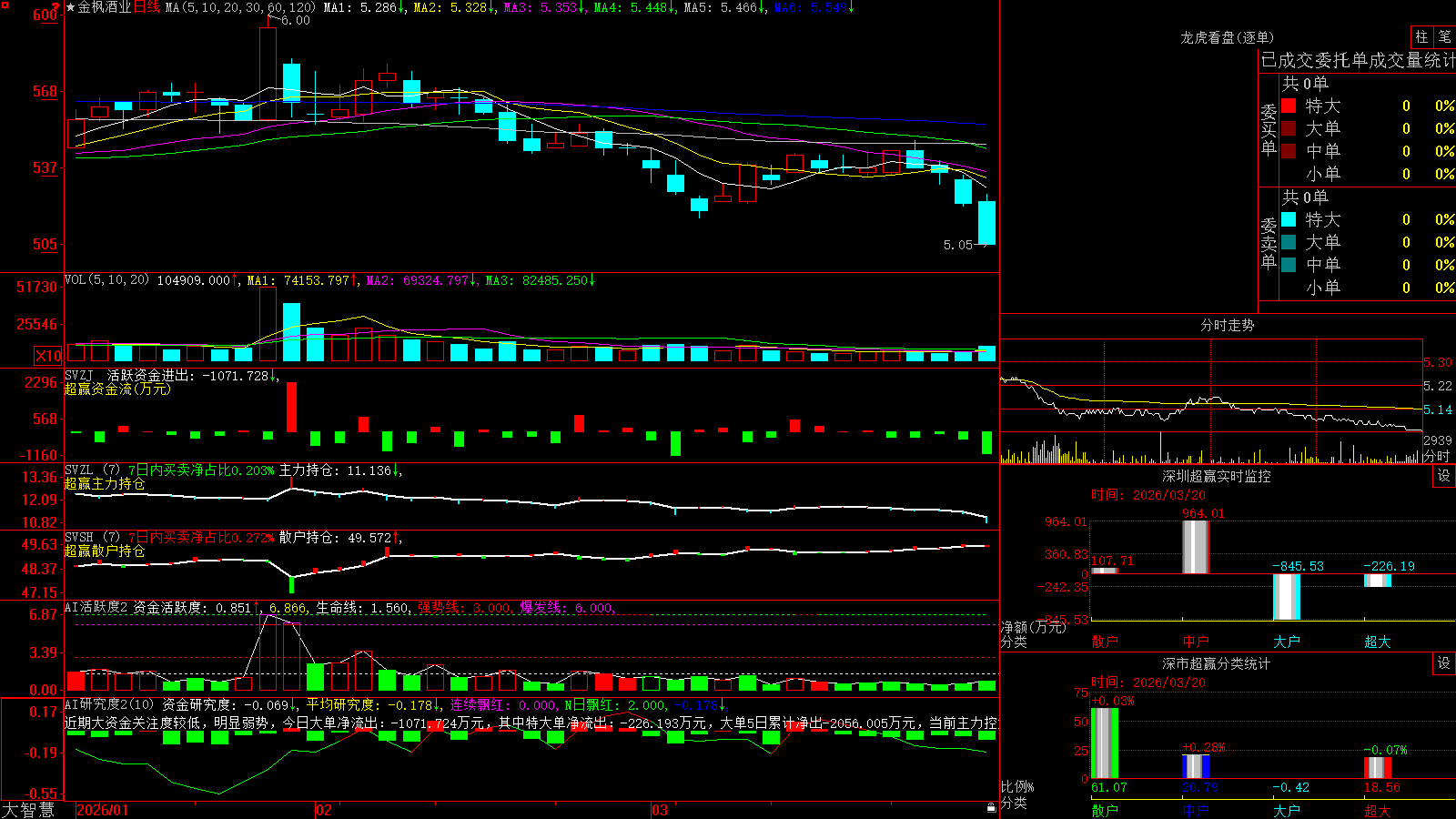Click the 51730 value on volume axis
The image size is (1456, 819).
(x=36, y=287)
